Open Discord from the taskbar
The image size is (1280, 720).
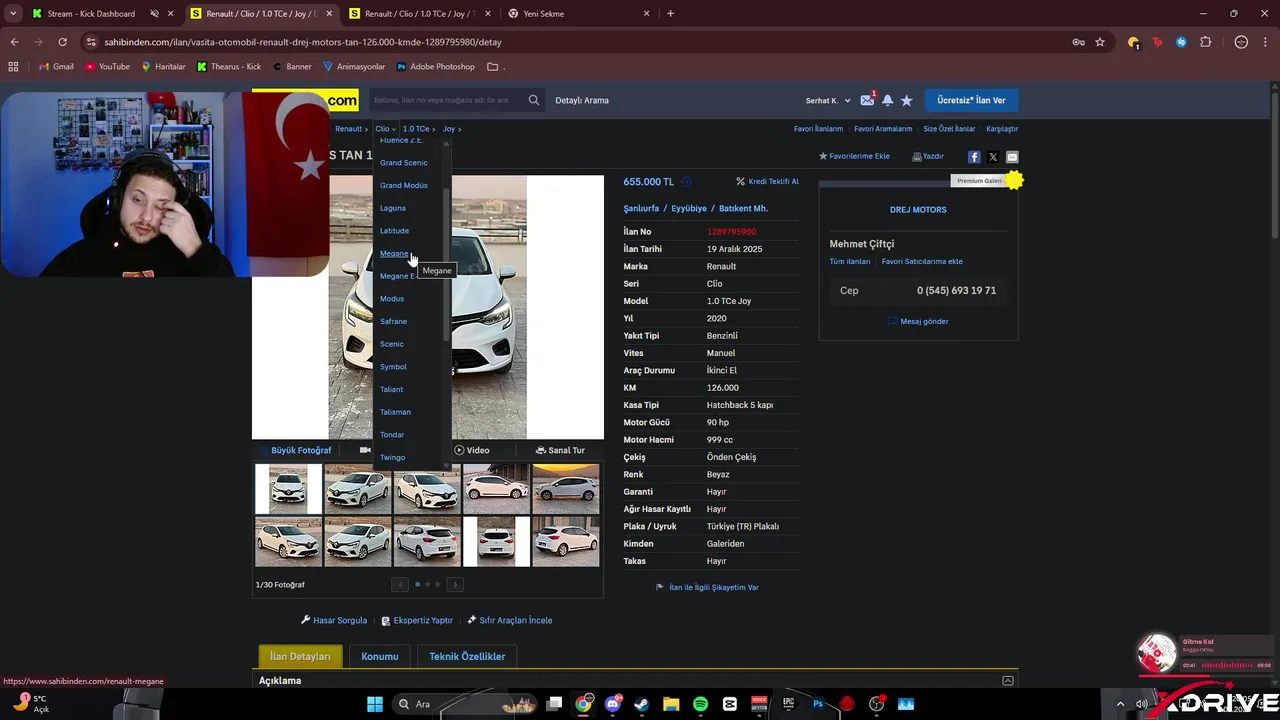(x=612, y=704)
